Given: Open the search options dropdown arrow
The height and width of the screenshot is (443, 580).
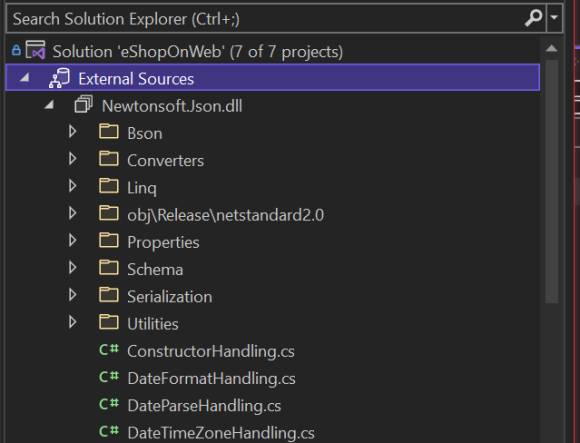Looking at the screenshot, I should tap(554, 17).
